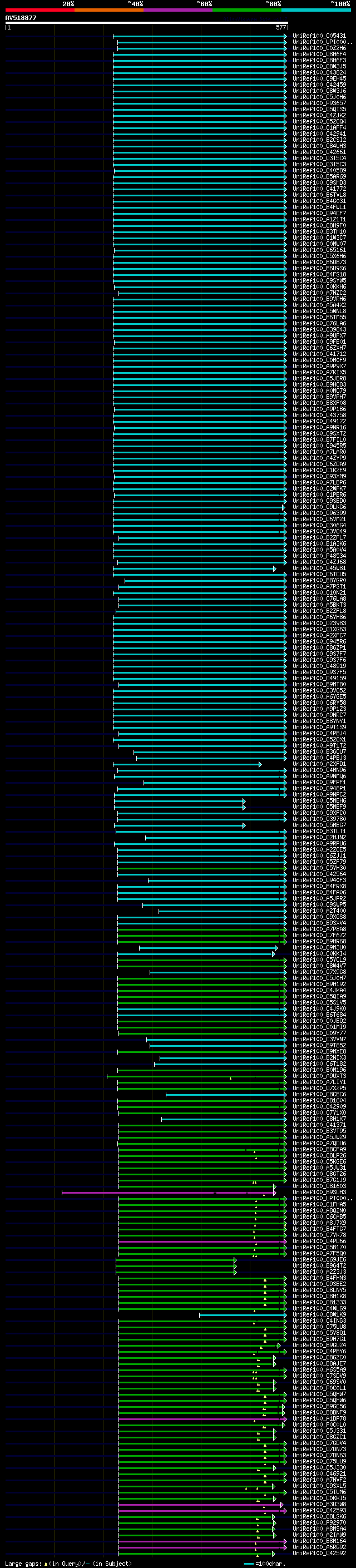Viewport: 356px width, 1568px height.
Task: Select hit label UniRef100_Q8W1K9
Action: (319, 1315)
